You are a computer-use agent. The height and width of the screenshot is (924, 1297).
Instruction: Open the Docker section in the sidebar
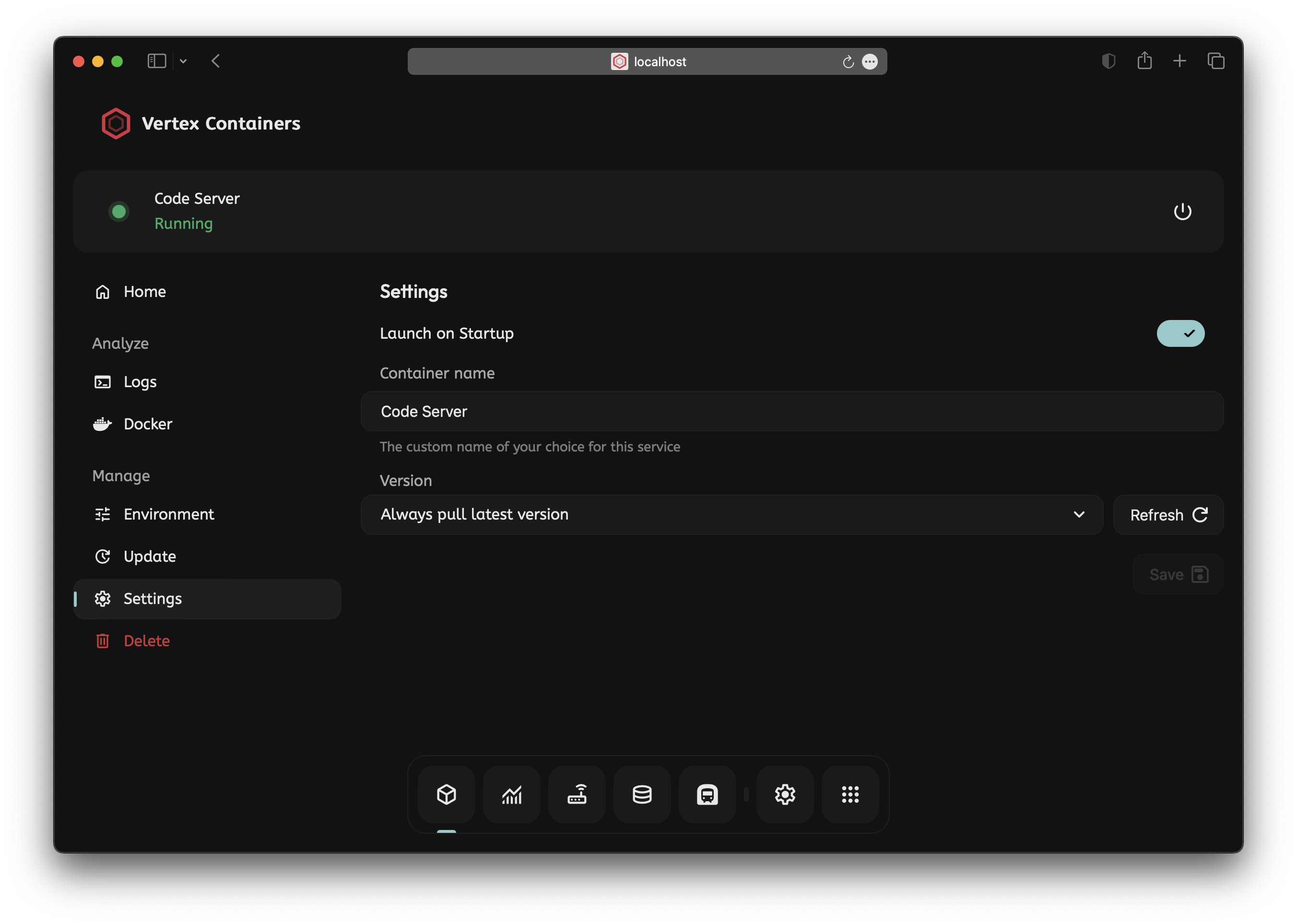point(147,423)
